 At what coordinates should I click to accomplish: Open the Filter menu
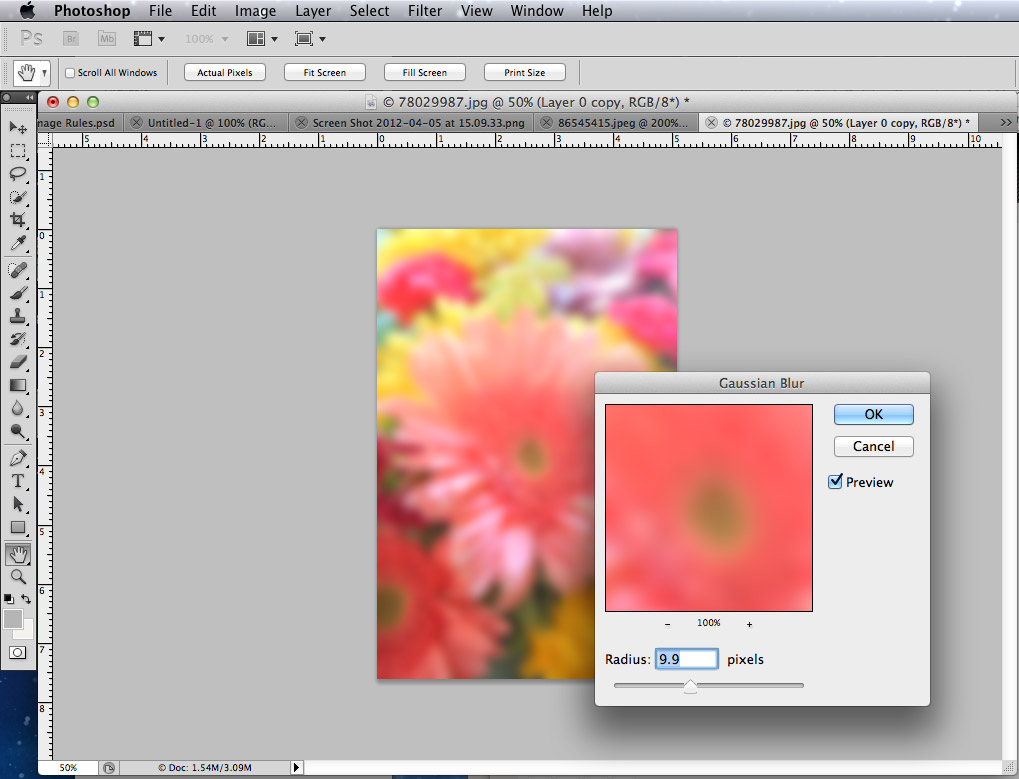pyautogui.click(x=425, y=11)
